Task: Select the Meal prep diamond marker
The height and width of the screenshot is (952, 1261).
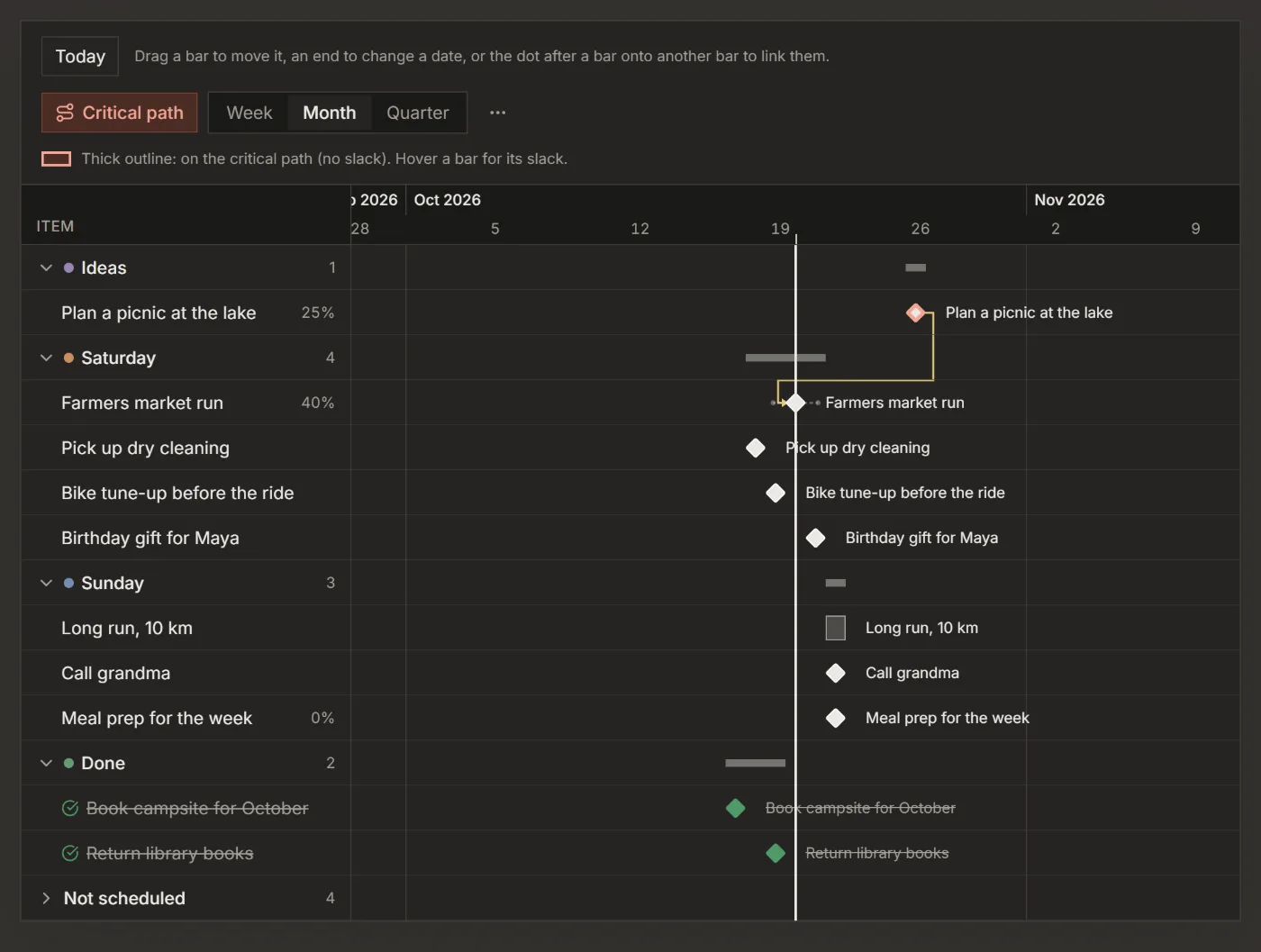Action: click(836, 718)
